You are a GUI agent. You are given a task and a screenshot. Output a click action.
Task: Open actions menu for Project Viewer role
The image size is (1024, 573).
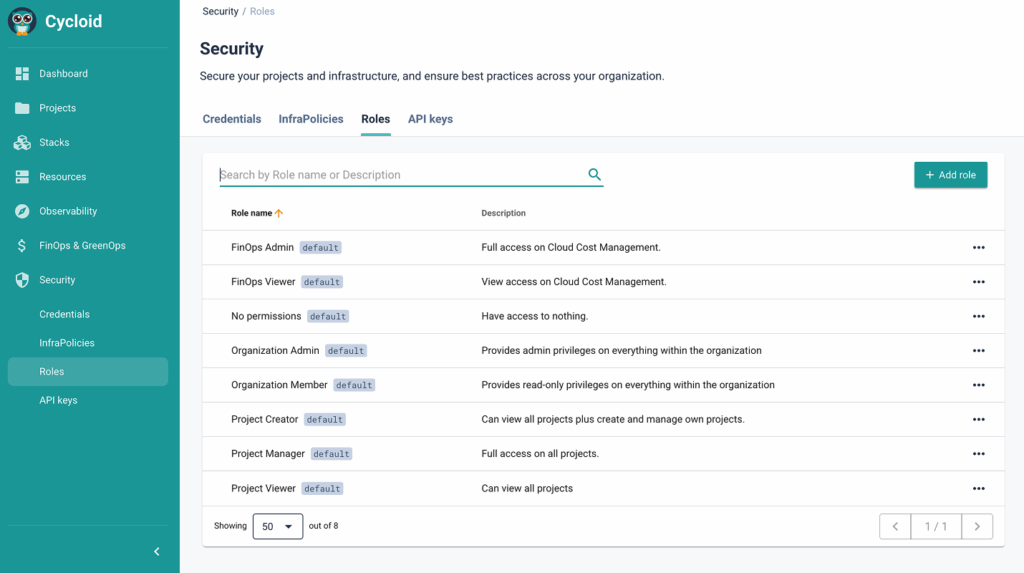click(x=978, y=489)
